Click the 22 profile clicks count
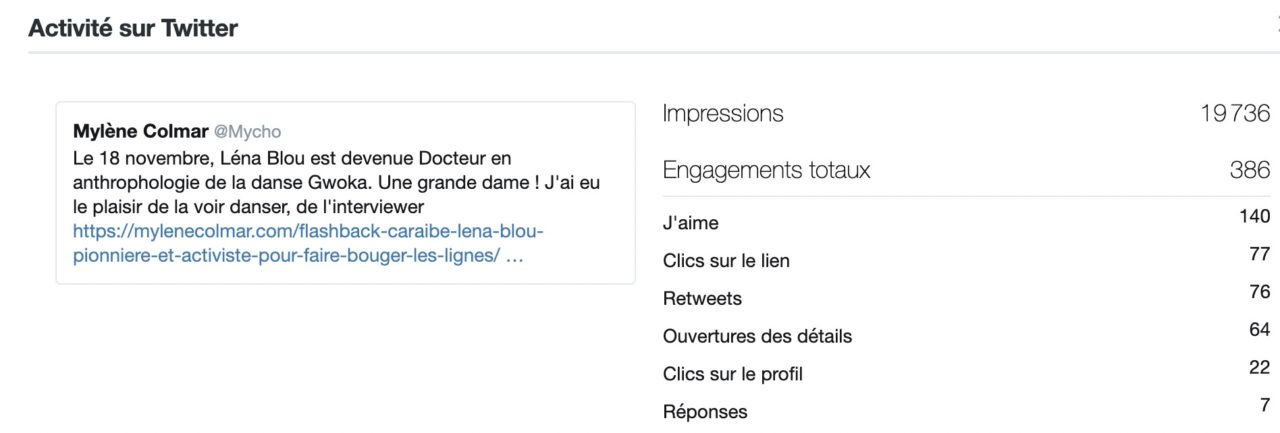The image size is (1280, 433). tap(1259, 367)
